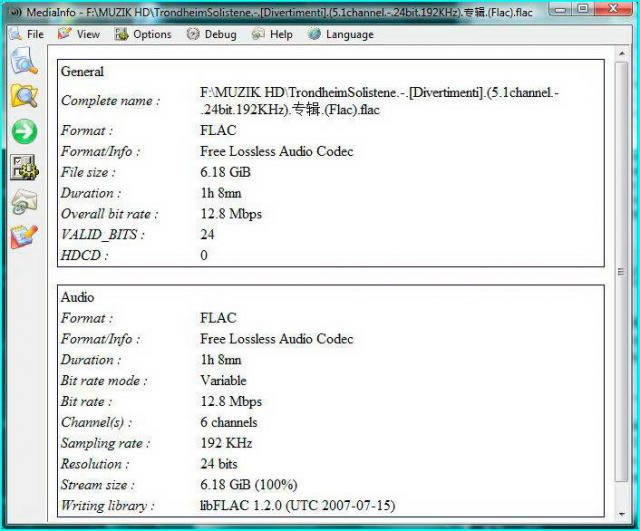Click the 'Writing library :' label
The width and height of the screenshot is (640, 531).
108,506
